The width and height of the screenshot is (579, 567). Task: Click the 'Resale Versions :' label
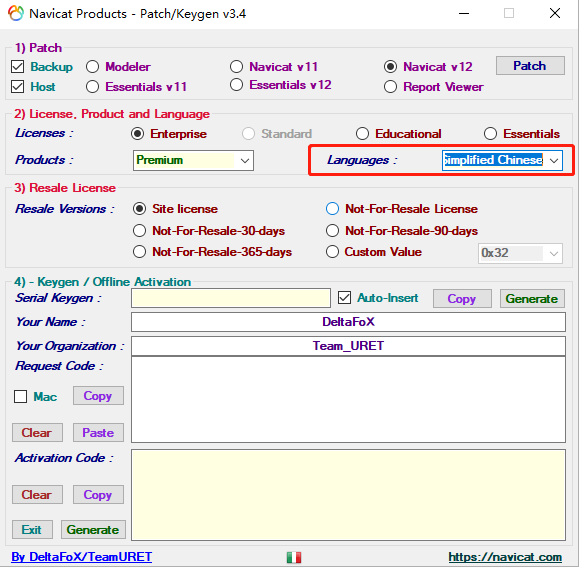(65, 209)
